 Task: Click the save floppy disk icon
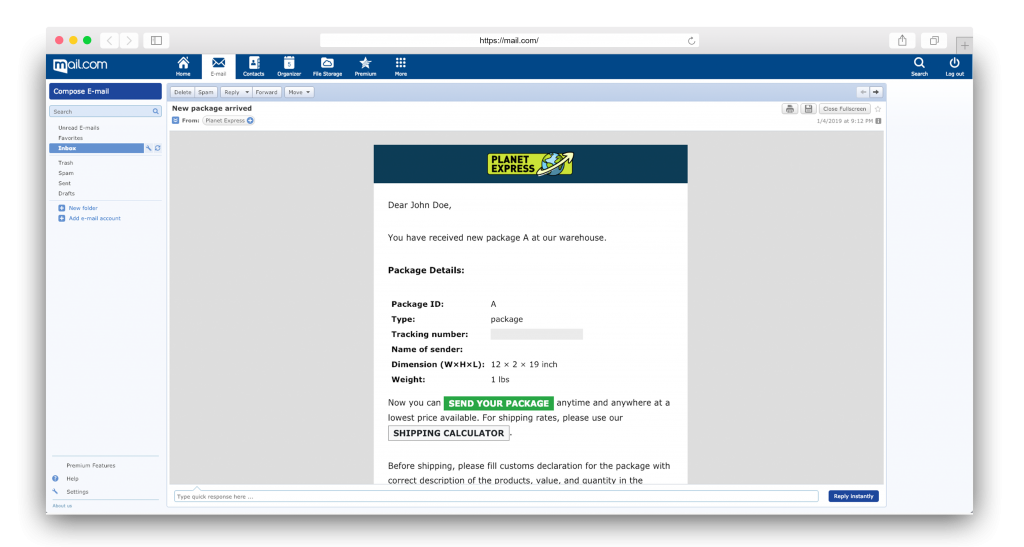coord(808,109)
